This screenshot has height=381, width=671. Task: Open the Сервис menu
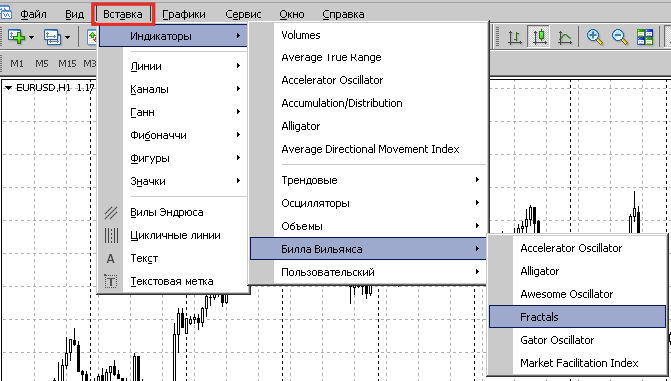pos(243,14)
